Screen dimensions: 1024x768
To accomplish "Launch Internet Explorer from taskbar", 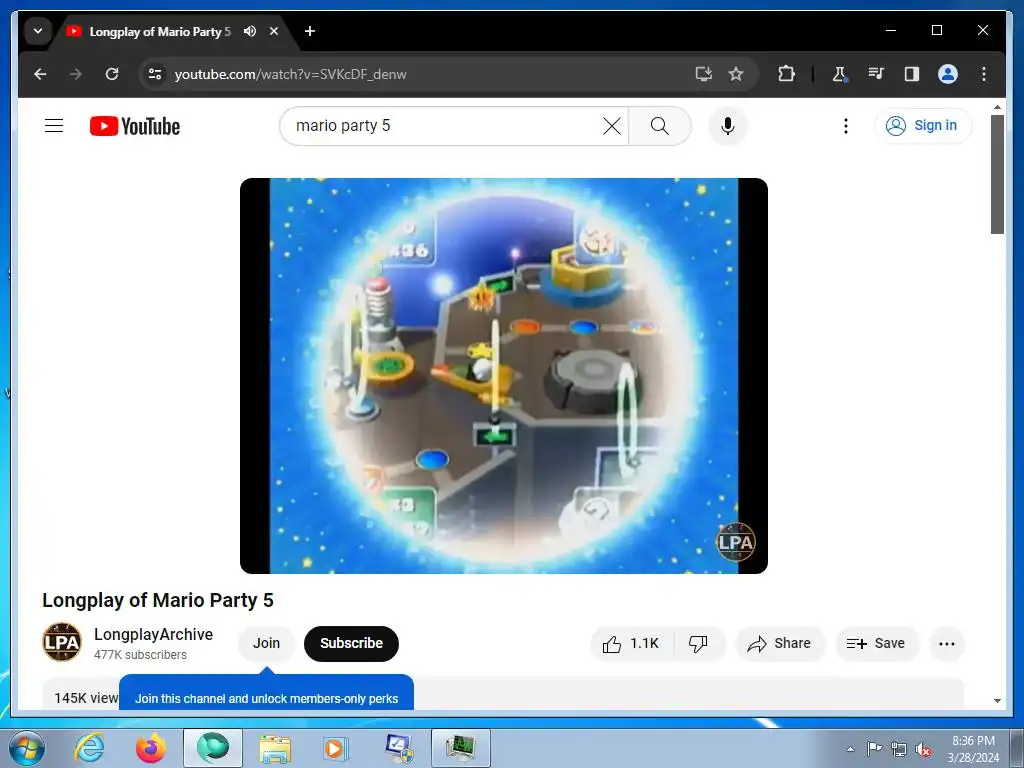I will coord(89,748).
